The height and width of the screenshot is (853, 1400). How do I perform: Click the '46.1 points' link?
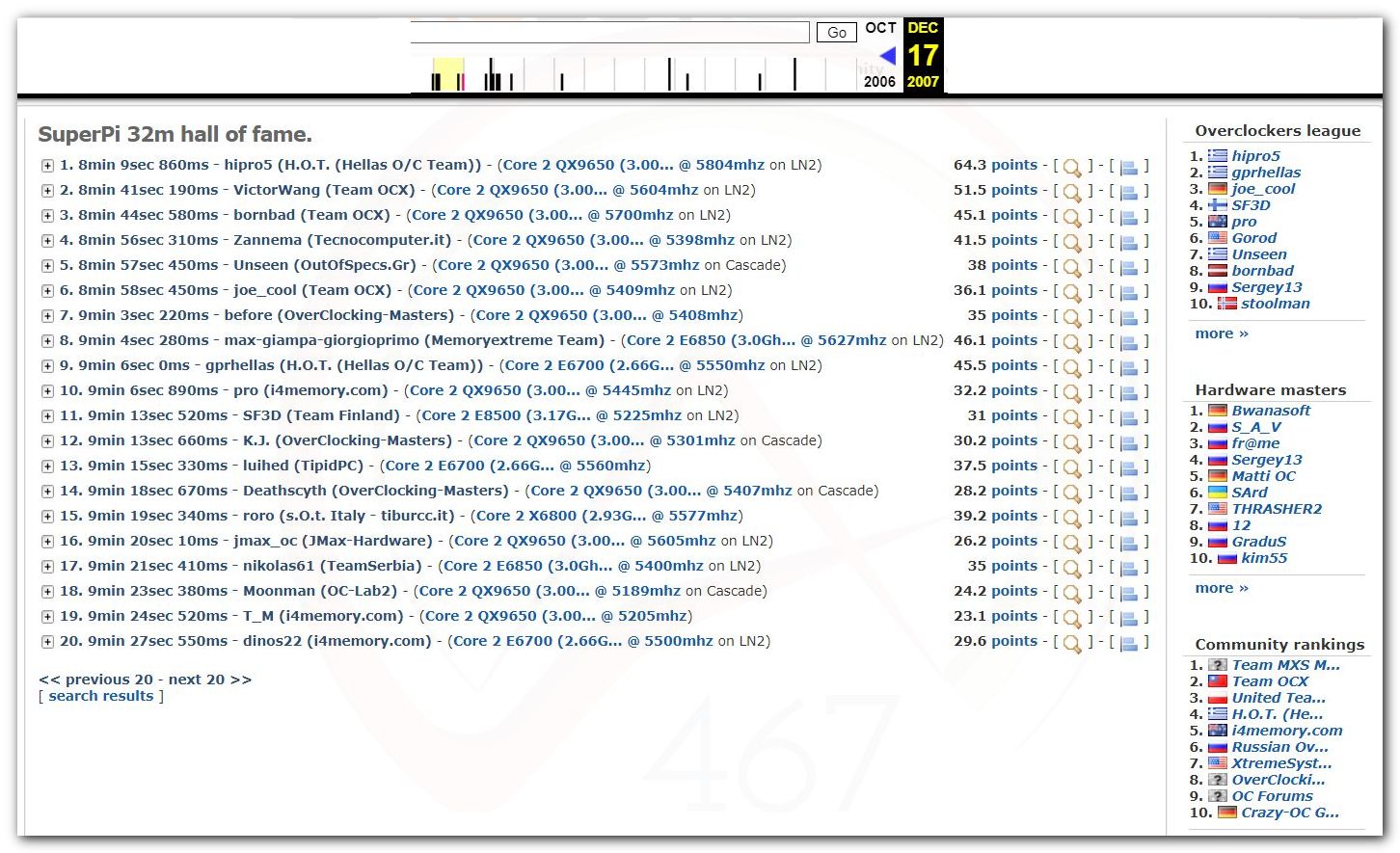coord(995,340)
